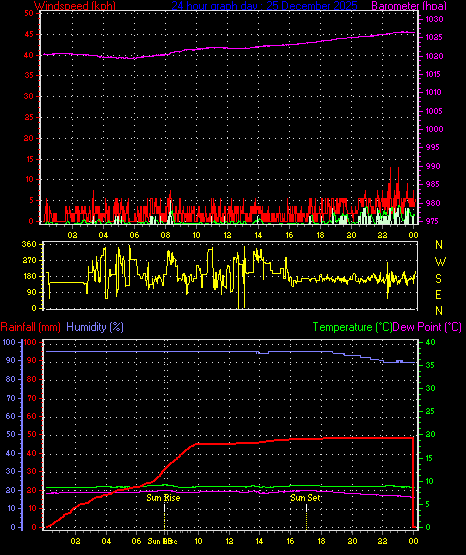Click the '16' hour label under rainfall graph

[x=290, y=541]
